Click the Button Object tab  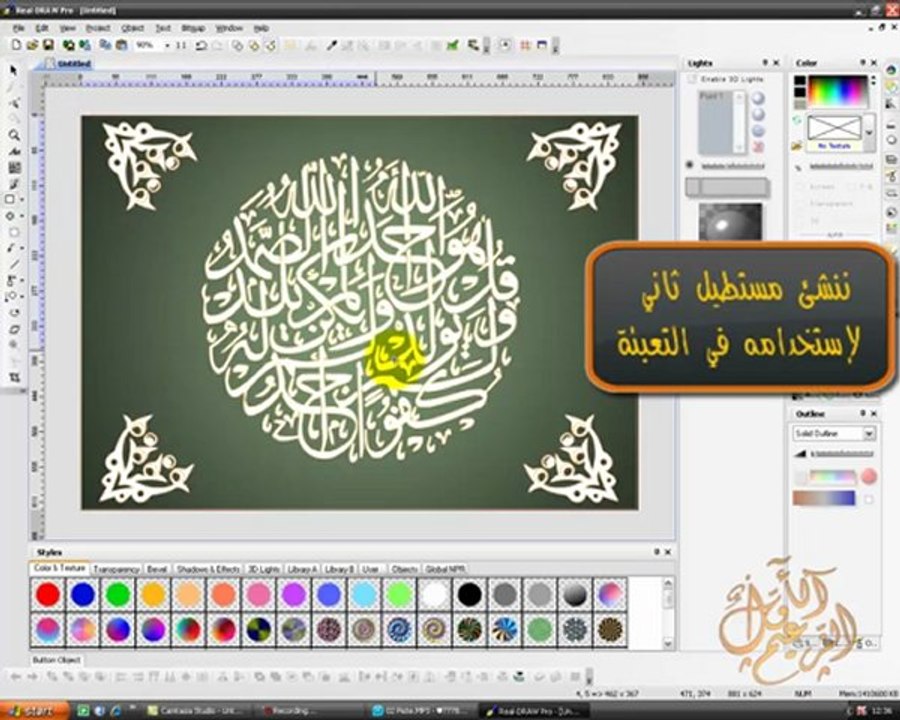[x=56, y=660]
